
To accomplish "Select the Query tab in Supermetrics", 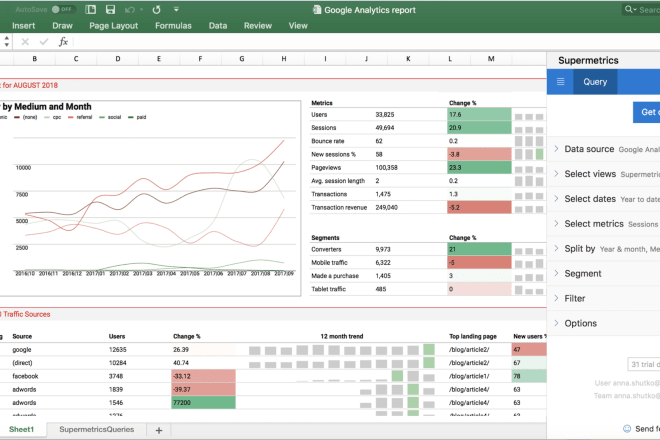I will point(595,82).
